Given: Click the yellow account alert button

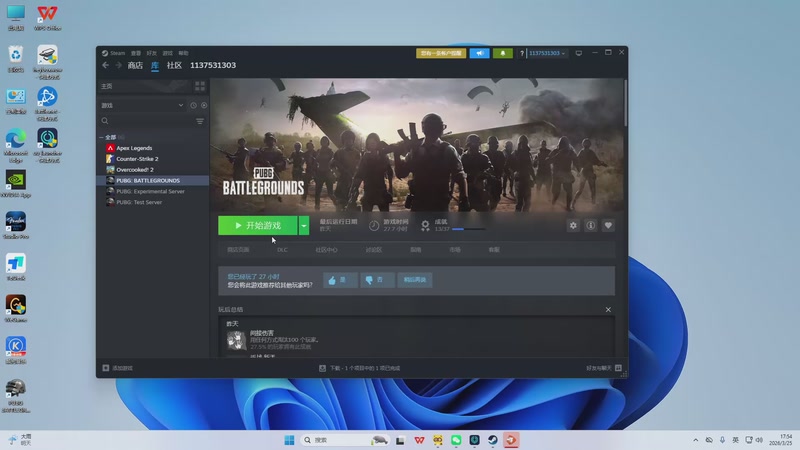Looking at the screenshot, I should (x=441, y=53).
